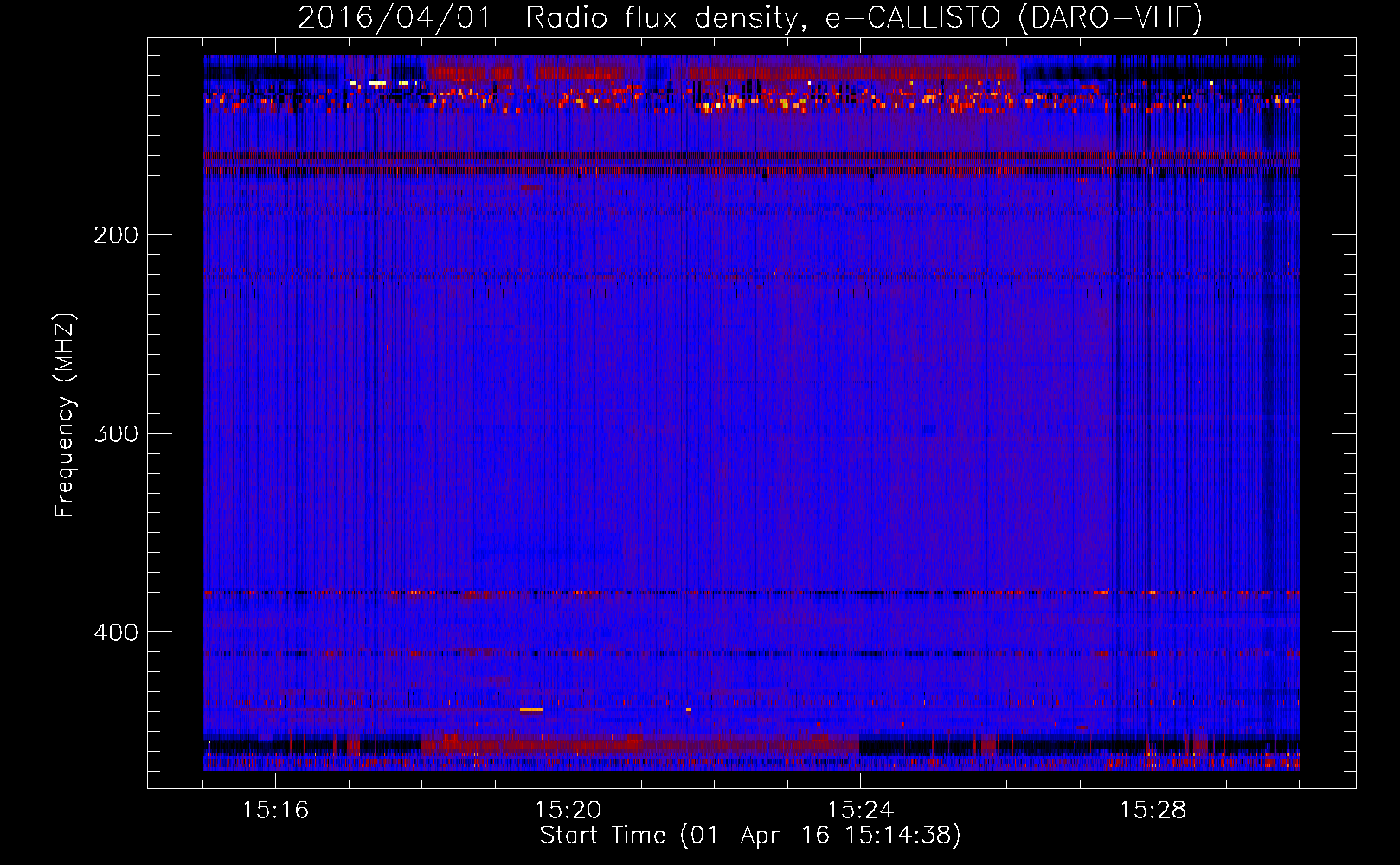This screenshot has height=865, width=1400.
Task: Click the "Frequency (MHZ)" axis label
Action: [x=65, y=415]
